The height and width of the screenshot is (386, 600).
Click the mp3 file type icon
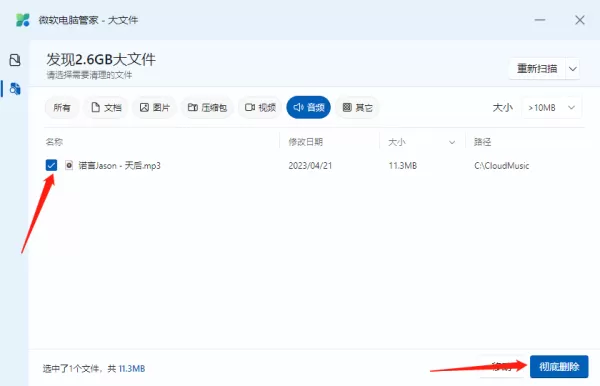pos(69,165)
